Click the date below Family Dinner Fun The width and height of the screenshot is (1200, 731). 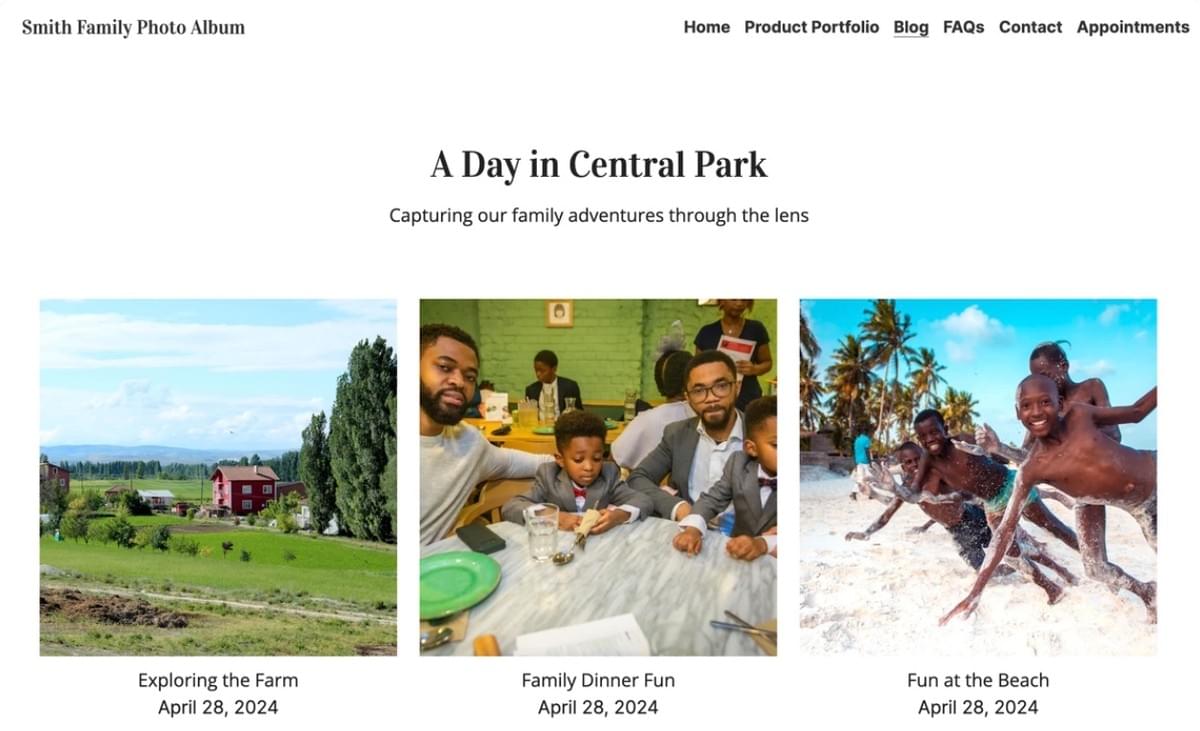(x=598, y=707)
